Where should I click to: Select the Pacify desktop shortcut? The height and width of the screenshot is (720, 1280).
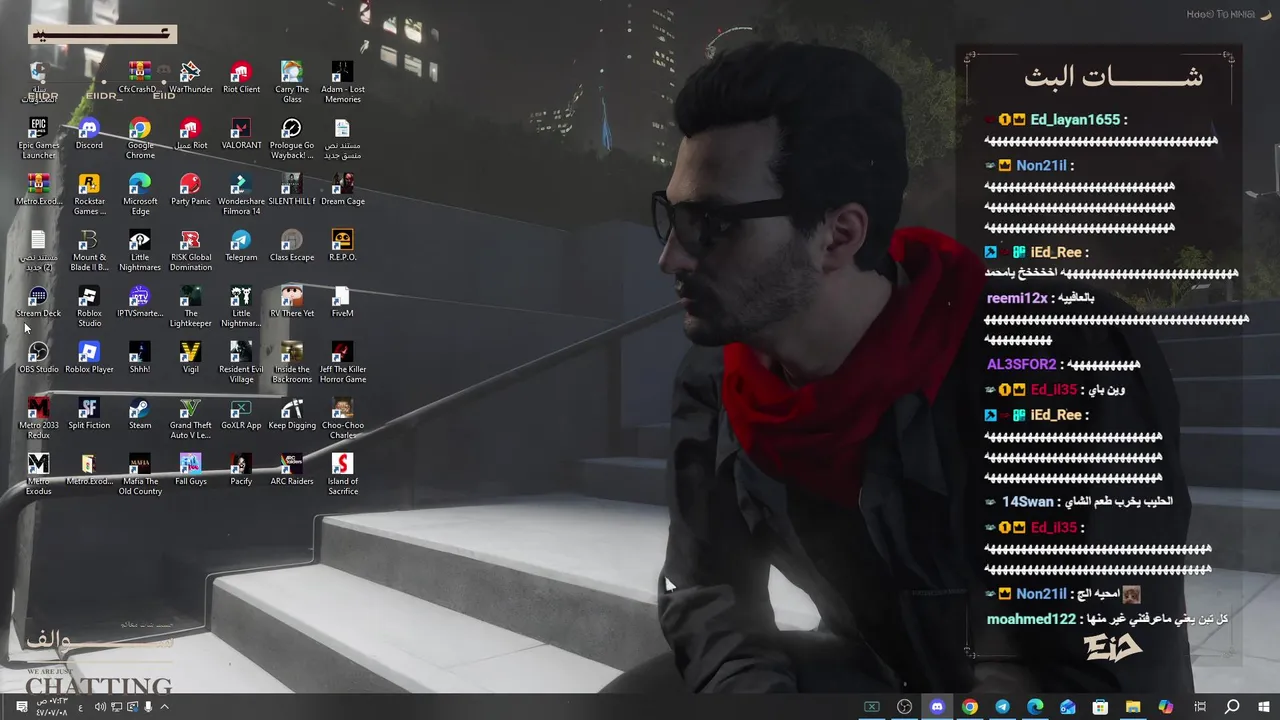click(241, 469)
